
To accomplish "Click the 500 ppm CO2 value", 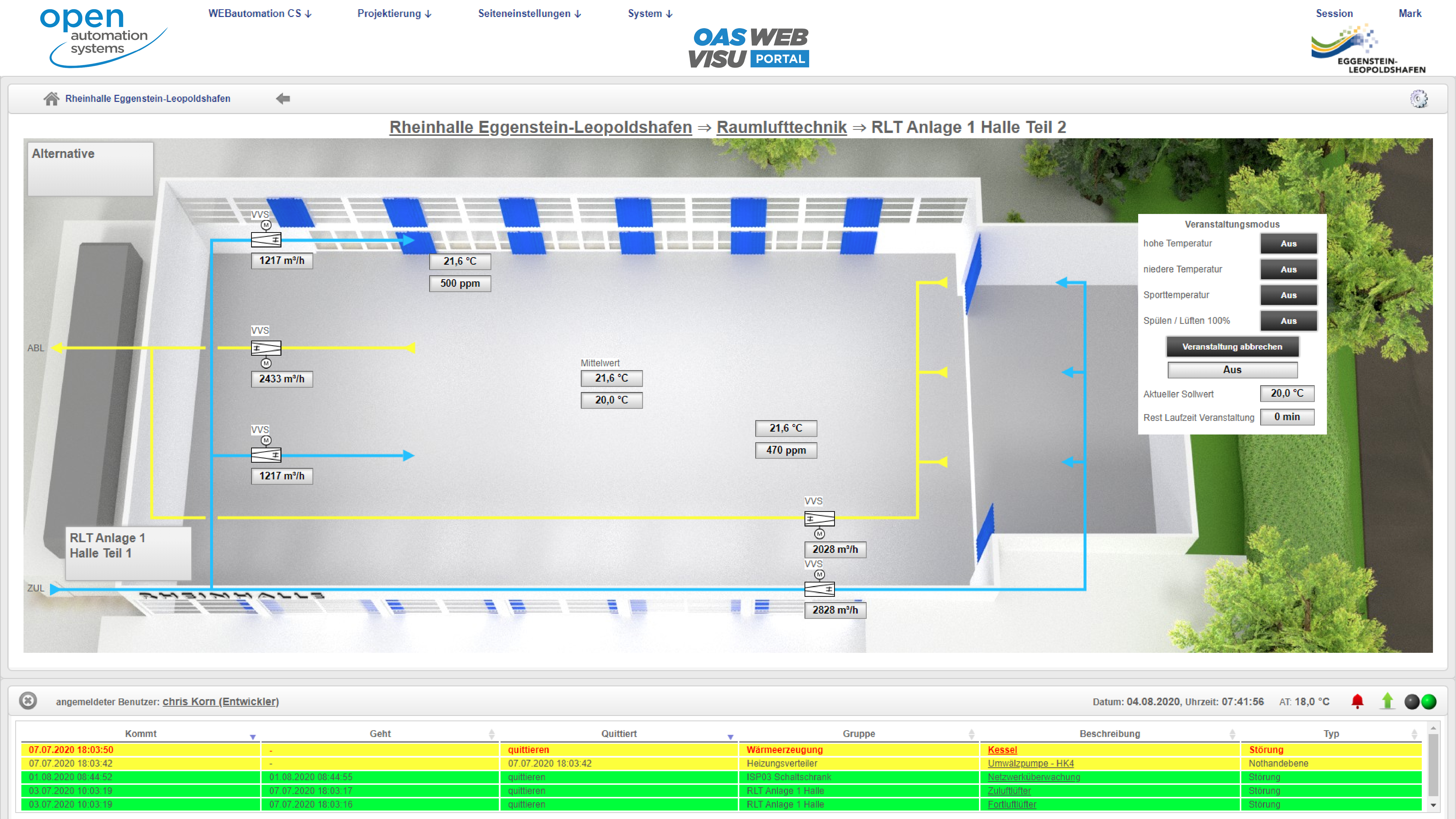I will [460, 284].
